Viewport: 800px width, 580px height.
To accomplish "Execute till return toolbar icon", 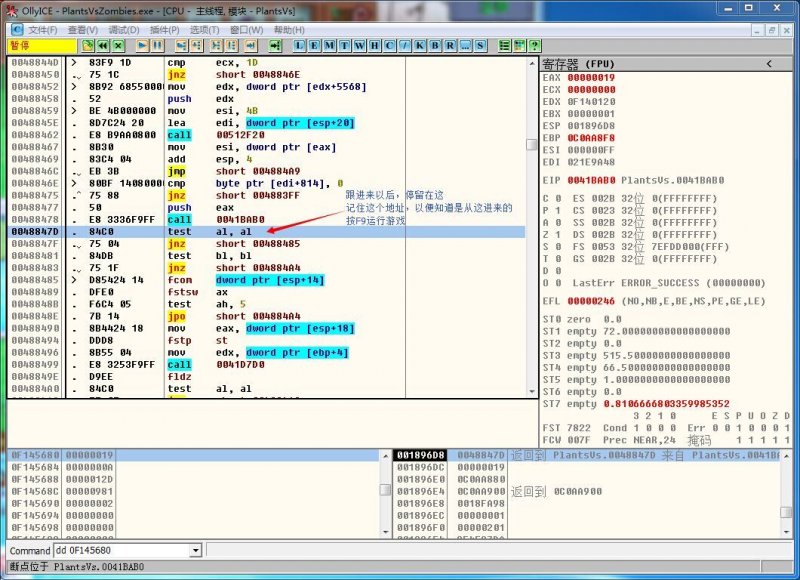I will pyautogui.click(x=251, y=46).
